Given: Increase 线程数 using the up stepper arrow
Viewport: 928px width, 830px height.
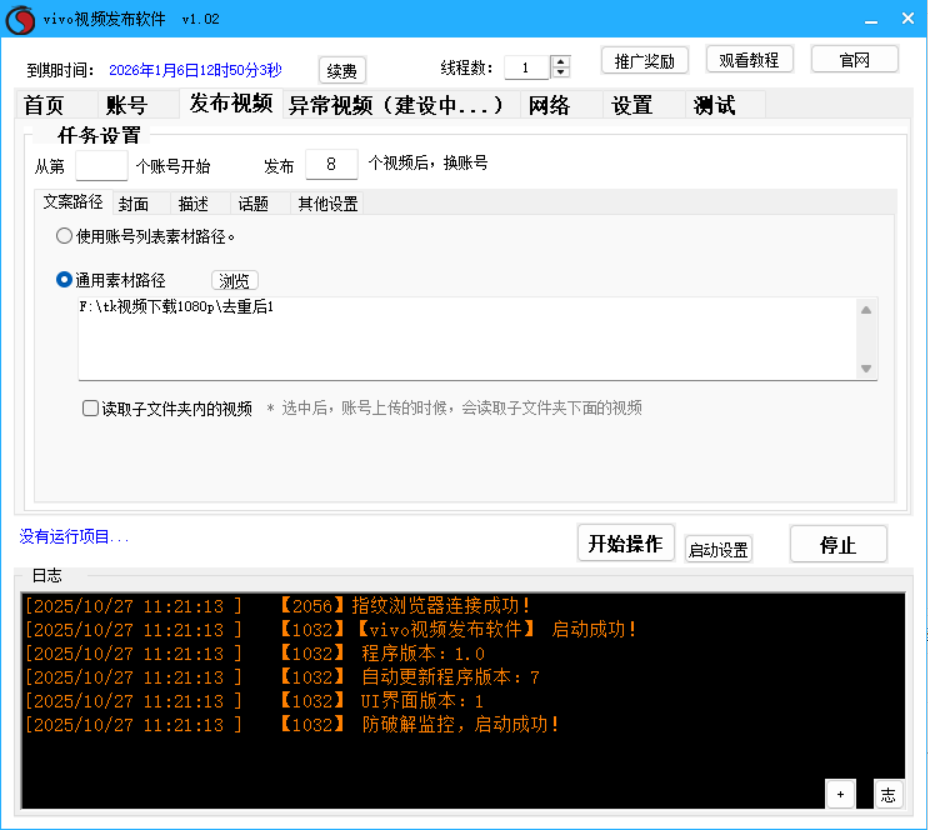Looking at the screenshot, I should (x=560, y=60).
